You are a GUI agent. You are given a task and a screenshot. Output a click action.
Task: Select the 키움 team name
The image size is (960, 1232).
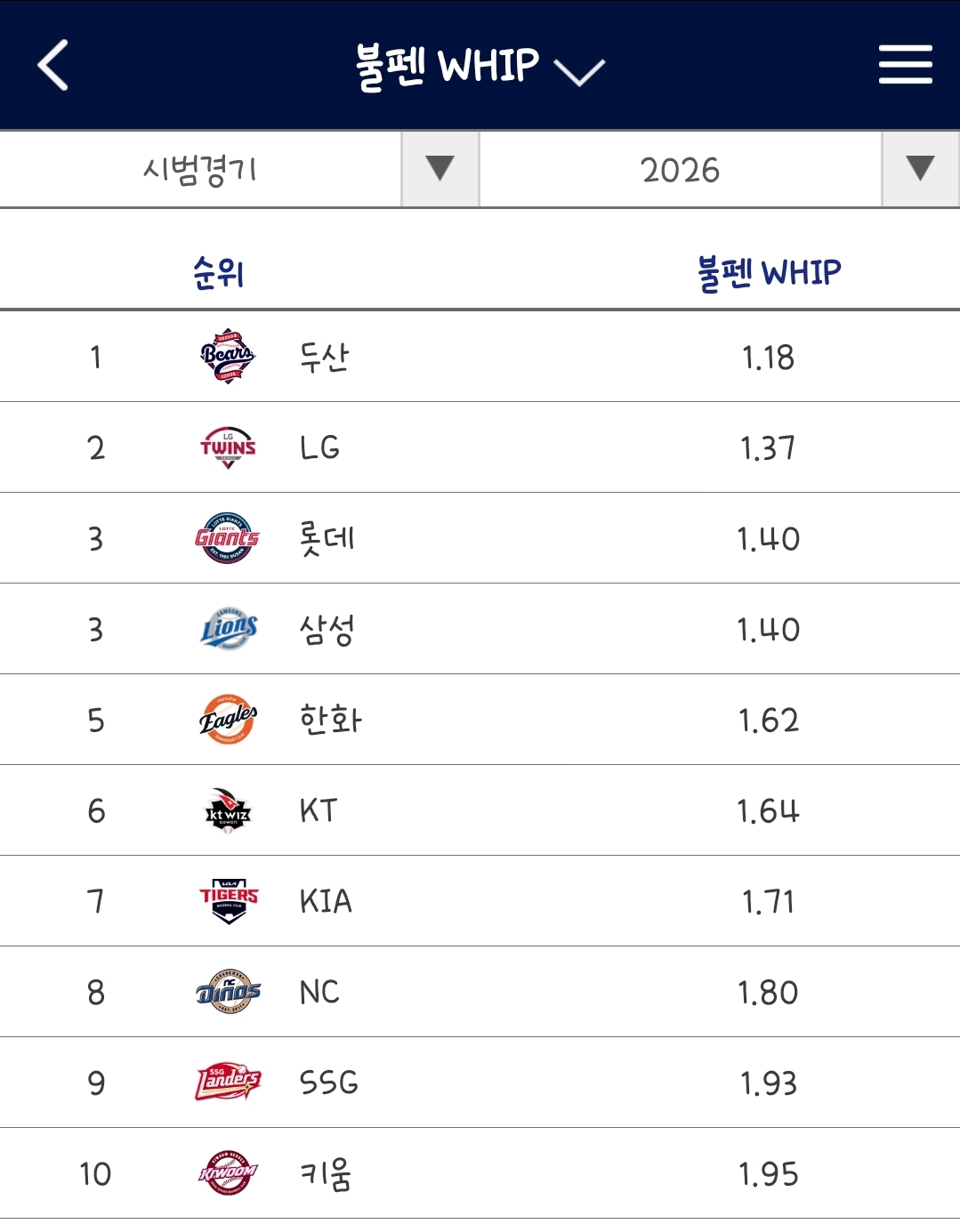(326, 1174)
